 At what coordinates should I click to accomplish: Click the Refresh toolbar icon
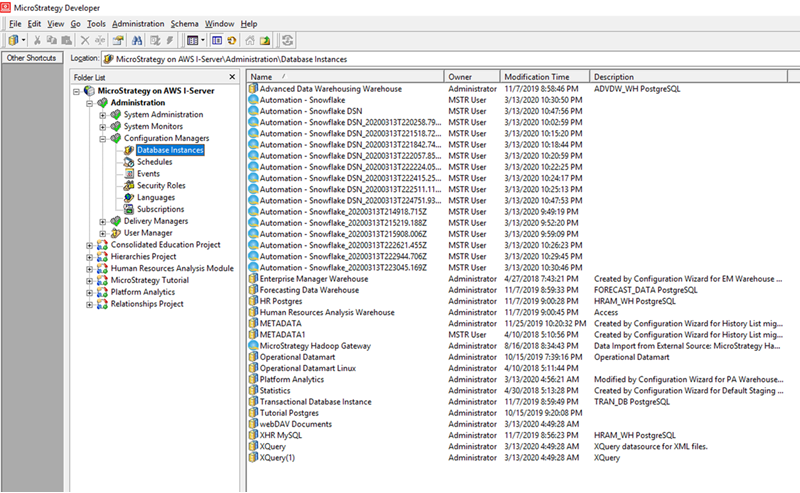point(288,41)
